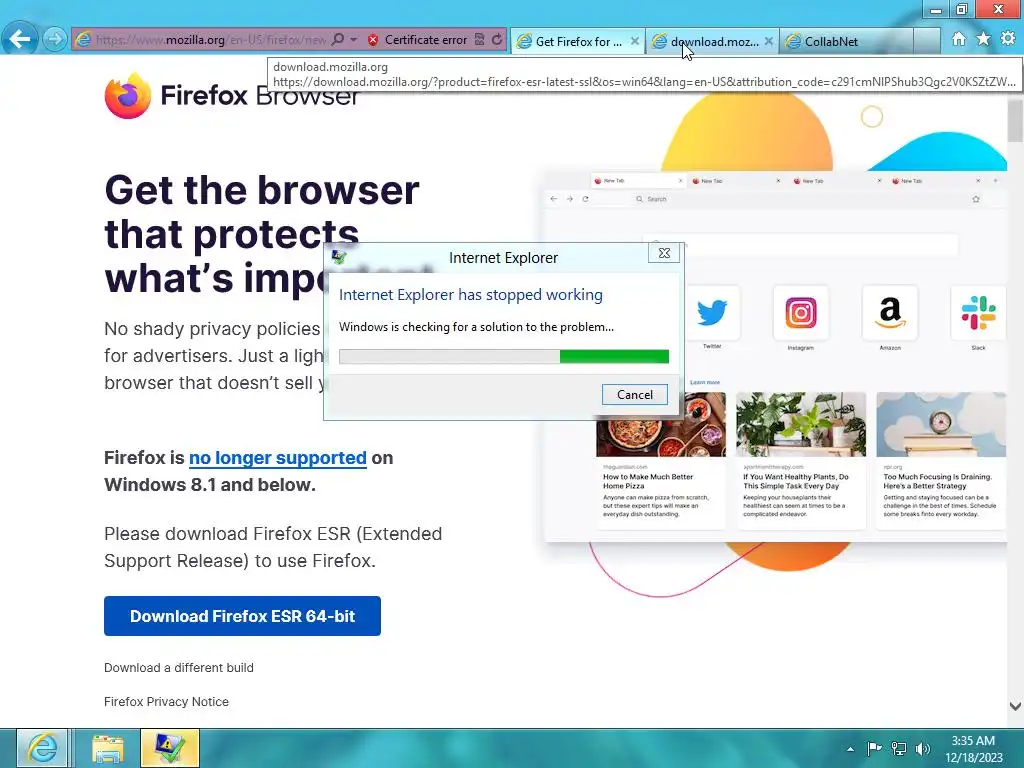
Task: Click the network tray icon
Action: pos(899,748)
